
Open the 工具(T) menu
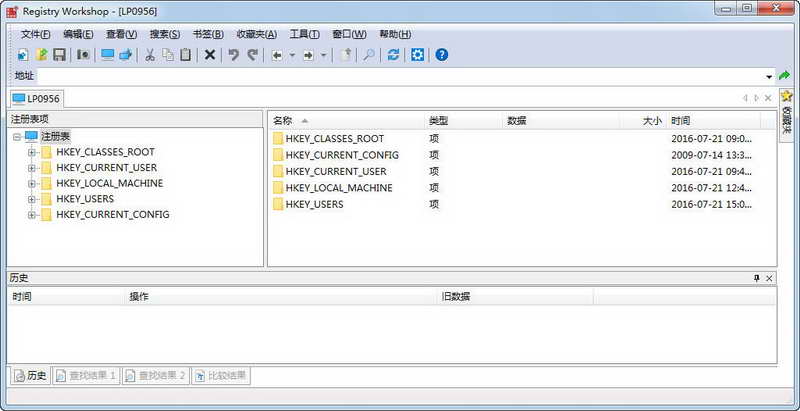(x=305, y=34)
